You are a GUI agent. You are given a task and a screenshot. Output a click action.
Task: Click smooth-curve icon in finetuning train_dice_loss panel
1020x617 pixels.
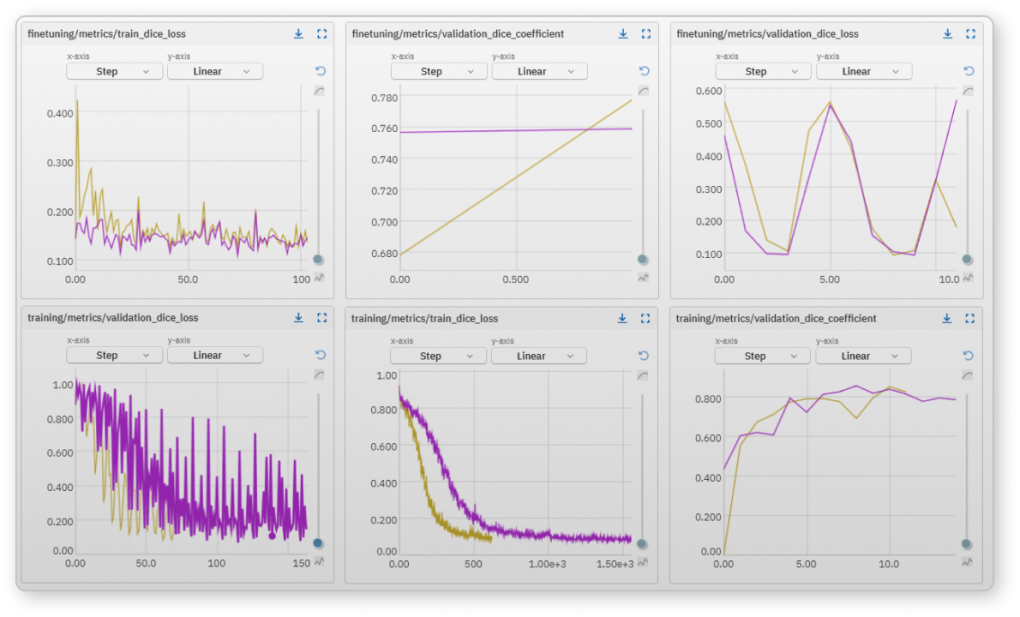click(x=319, y=91)
